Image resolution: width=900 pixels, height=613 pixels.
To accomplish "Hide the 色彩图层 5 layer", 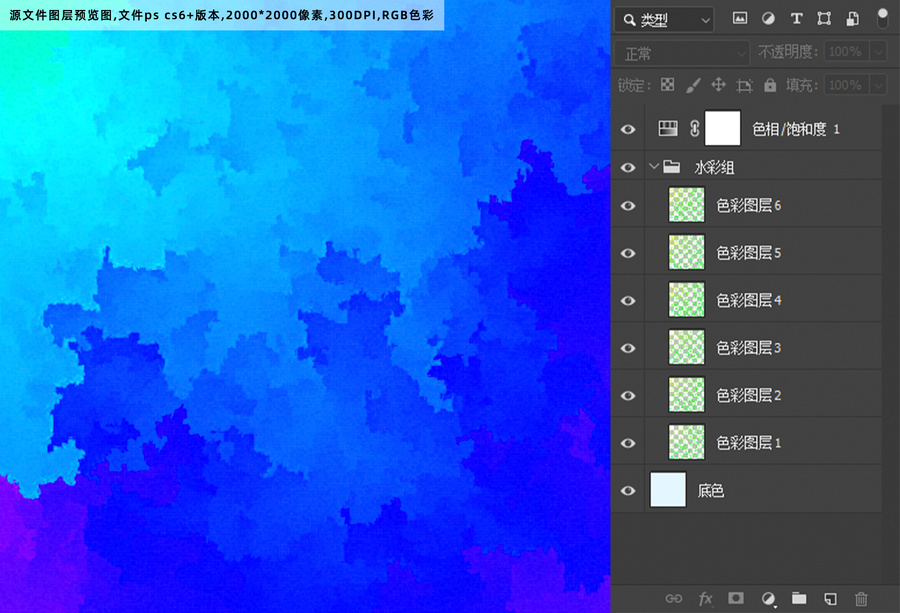I will tap(628, 253).
